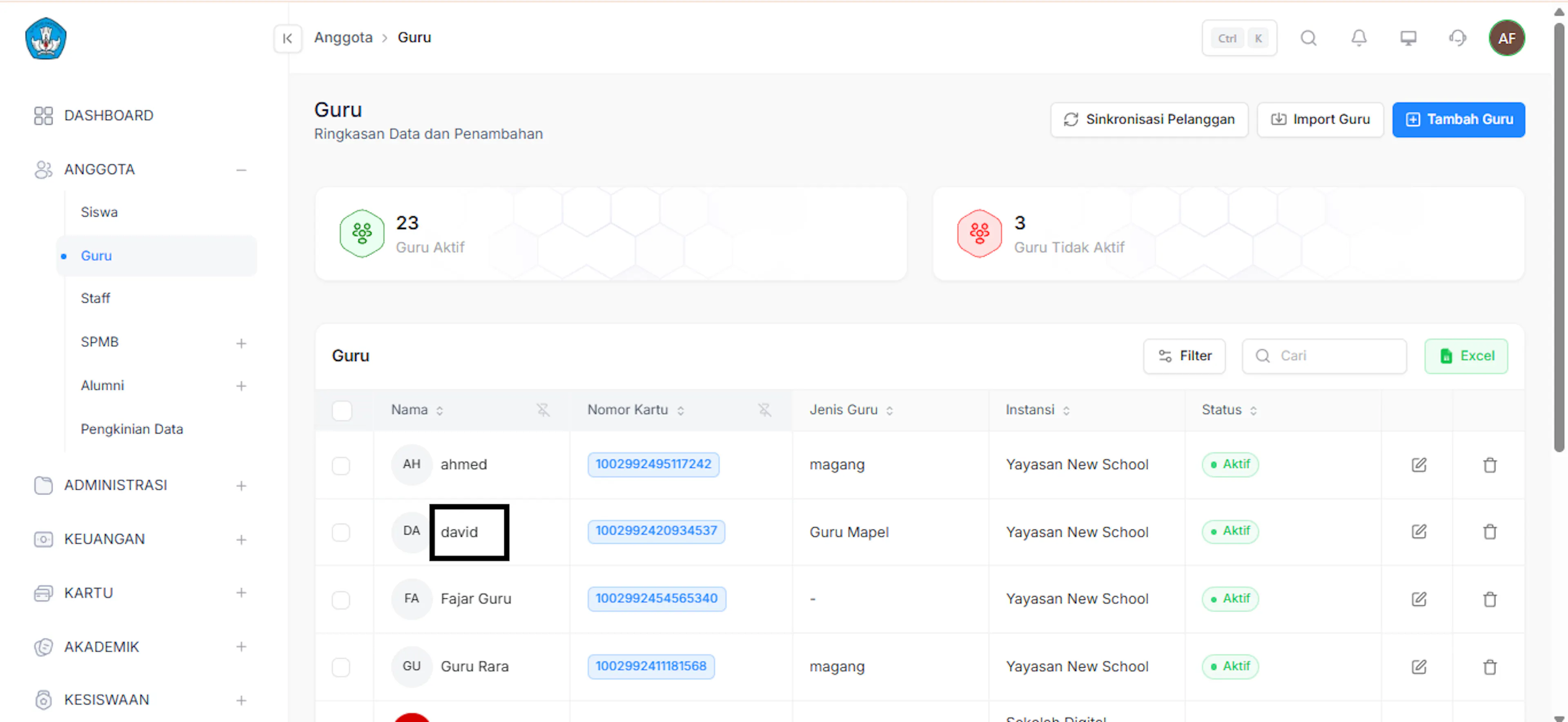This screenshot has height=722, width=1568.
Task: Click the FA avatar for Fajar Guru
Action: pos(412,599)
